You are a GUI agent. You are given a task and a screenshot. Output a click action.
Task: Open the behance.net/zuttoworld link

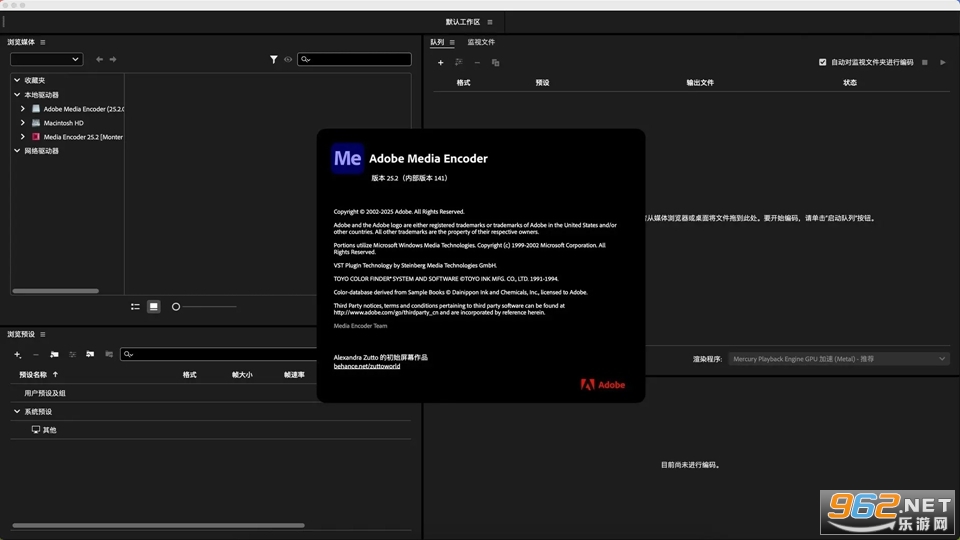pyautogui.click(x=367, y=366)
